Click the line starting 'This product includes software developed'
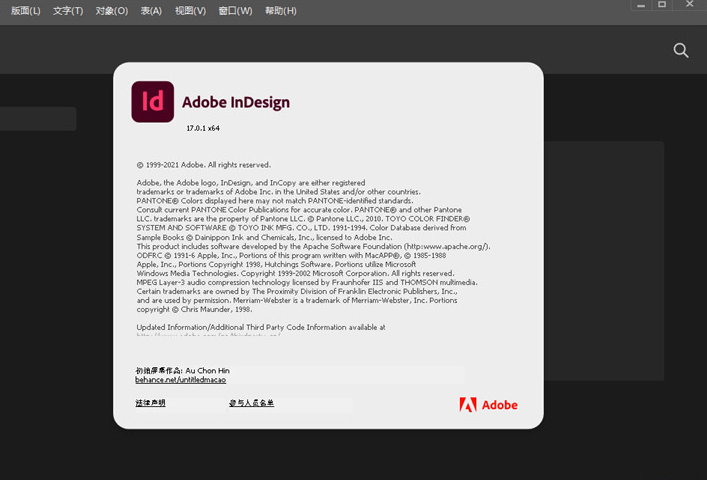707x480 pixels. click(313, 246)
